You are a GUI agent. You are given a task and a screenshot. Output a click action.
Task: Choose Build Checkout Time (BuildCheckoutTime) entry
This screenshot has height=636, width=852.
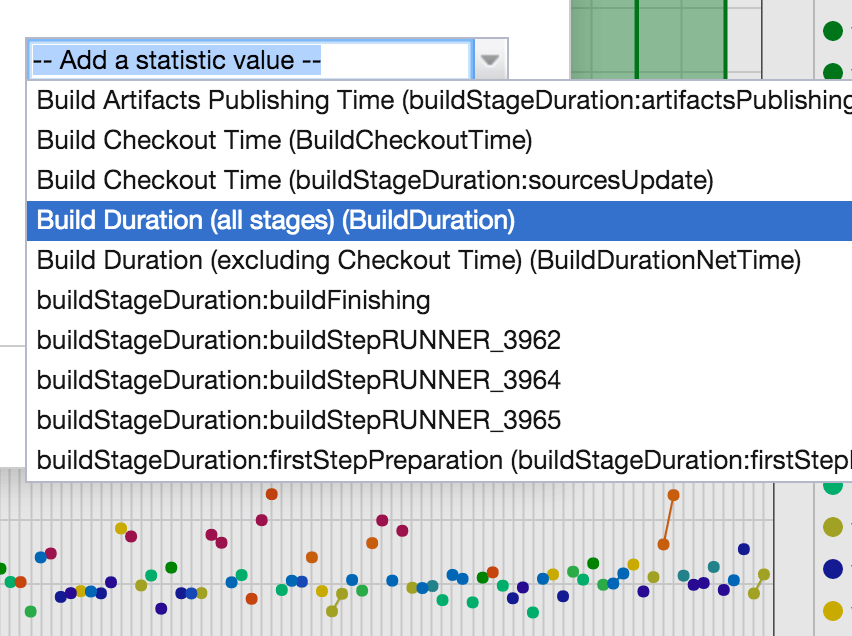tap(284, 140)
